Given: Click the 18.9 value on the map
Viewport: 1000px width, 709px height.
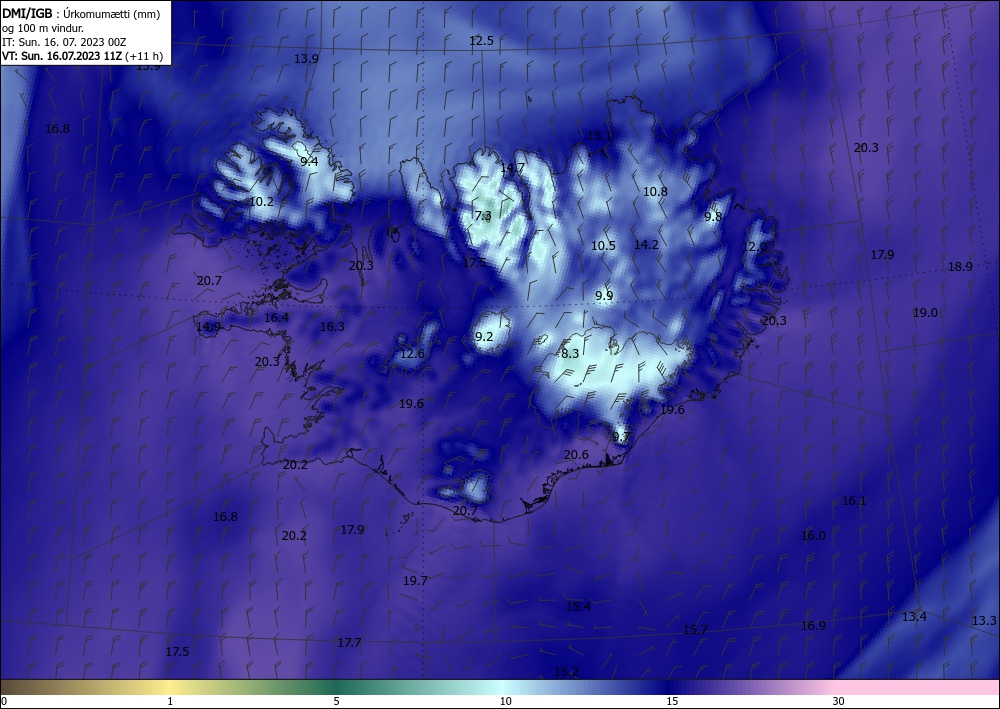Looking at the screenshot, I should click(960, 267).
